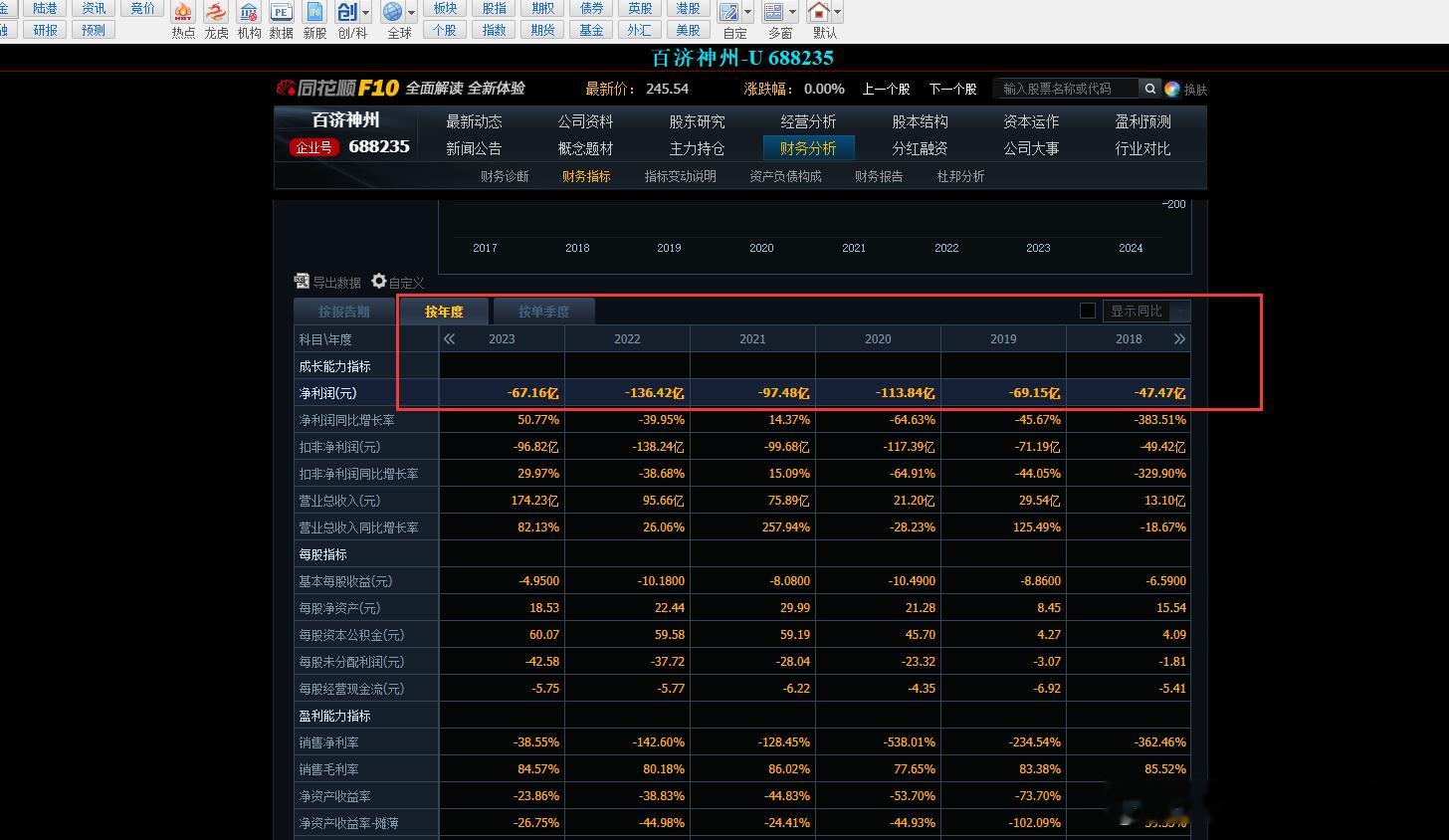Open 盈利预测 section

click(x=1142, y=121)
